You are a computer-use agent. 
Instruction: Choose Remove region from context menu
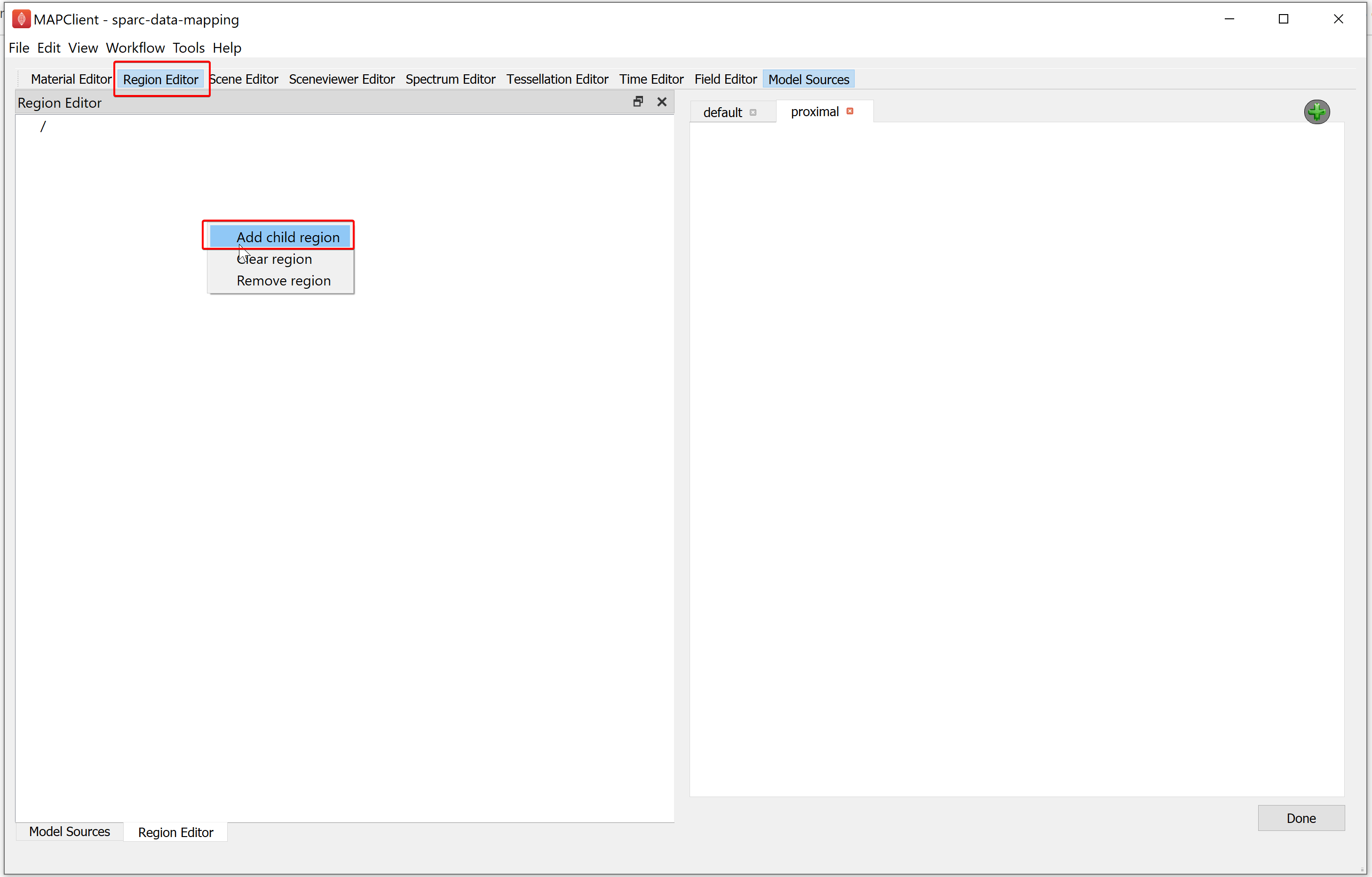pyautogui.click(x=280, y=281)
